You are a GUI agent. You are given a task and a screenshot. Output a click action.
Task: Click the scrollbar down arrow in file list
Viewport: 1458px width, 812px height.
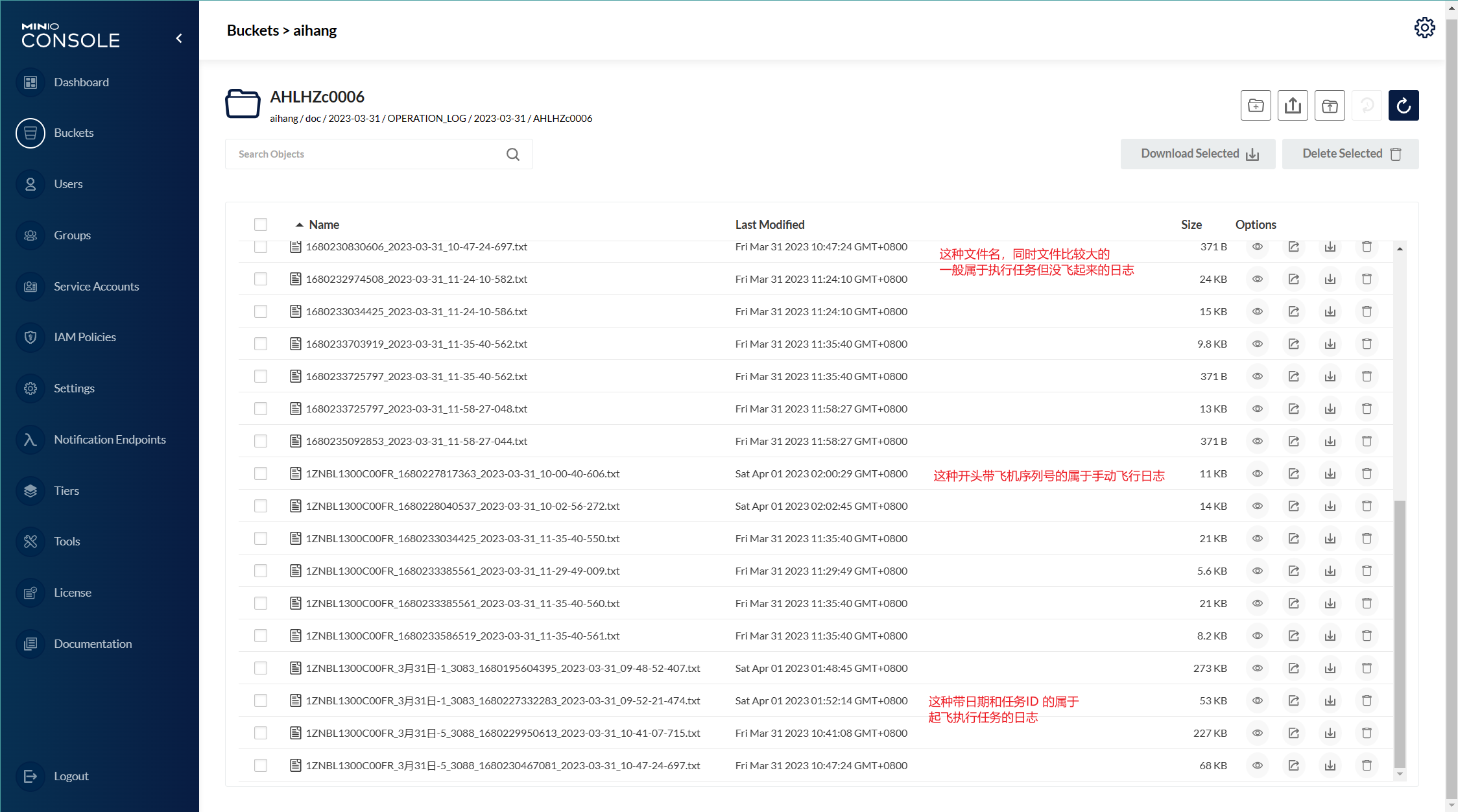(x=1400, y=774)
